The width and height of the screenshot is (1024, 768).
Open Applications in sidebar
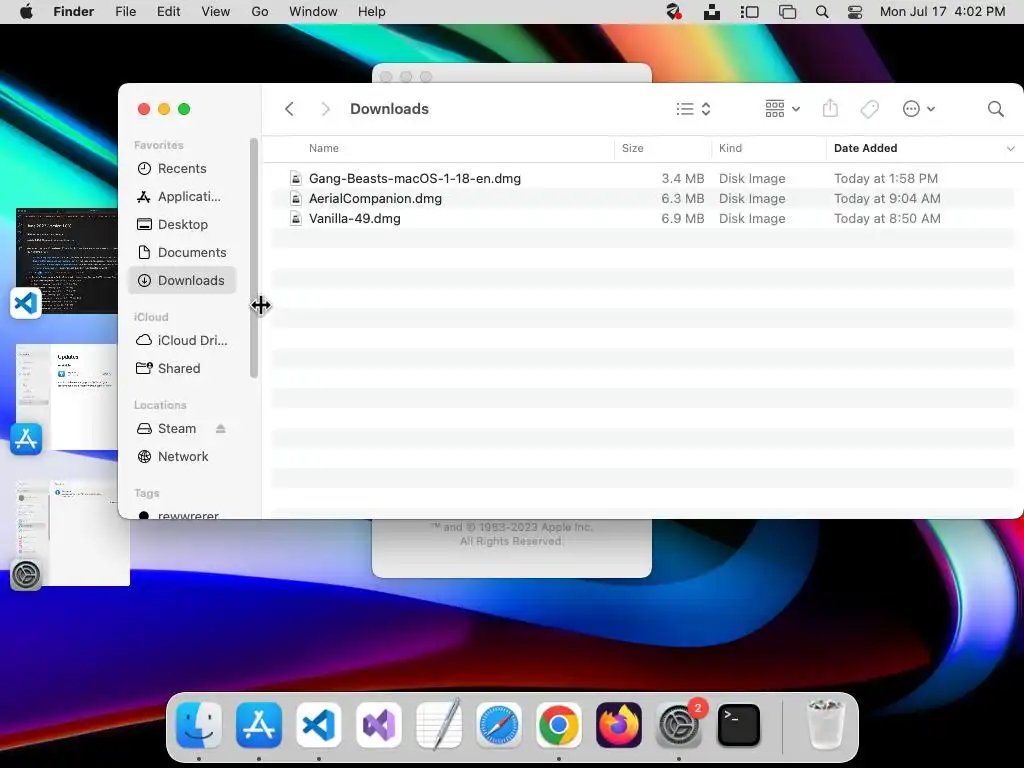(182, 197)
